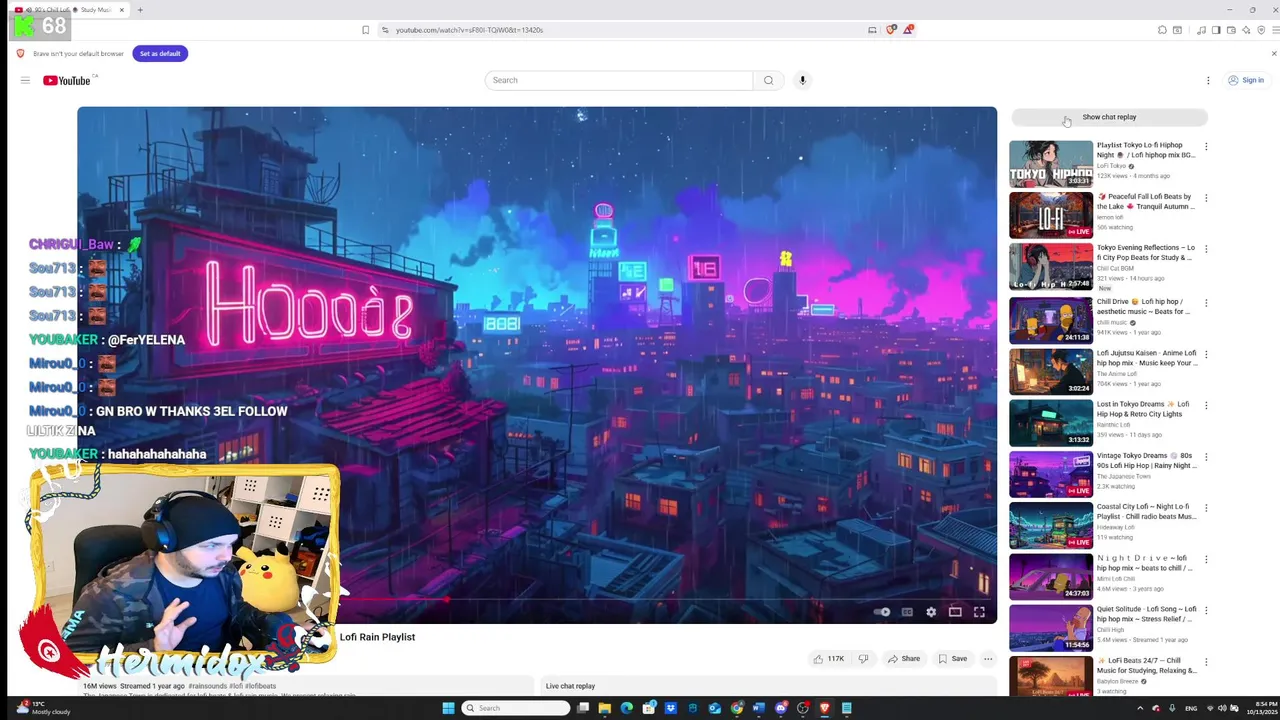Screen dimensions: 1280x720
Task: Show hidden system tray icons
Action: click(x=1140, y=708)
